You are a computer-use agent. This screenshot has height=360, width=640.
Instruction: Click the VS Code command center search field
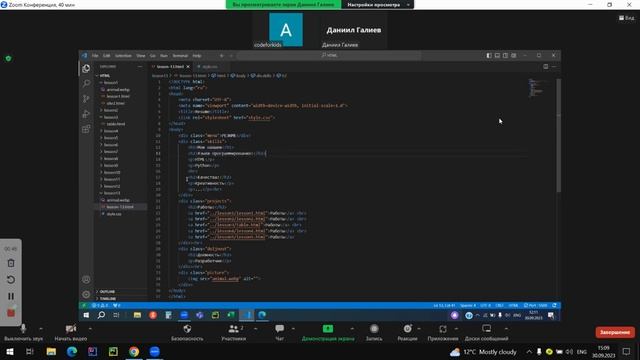[x=329, y=55]
